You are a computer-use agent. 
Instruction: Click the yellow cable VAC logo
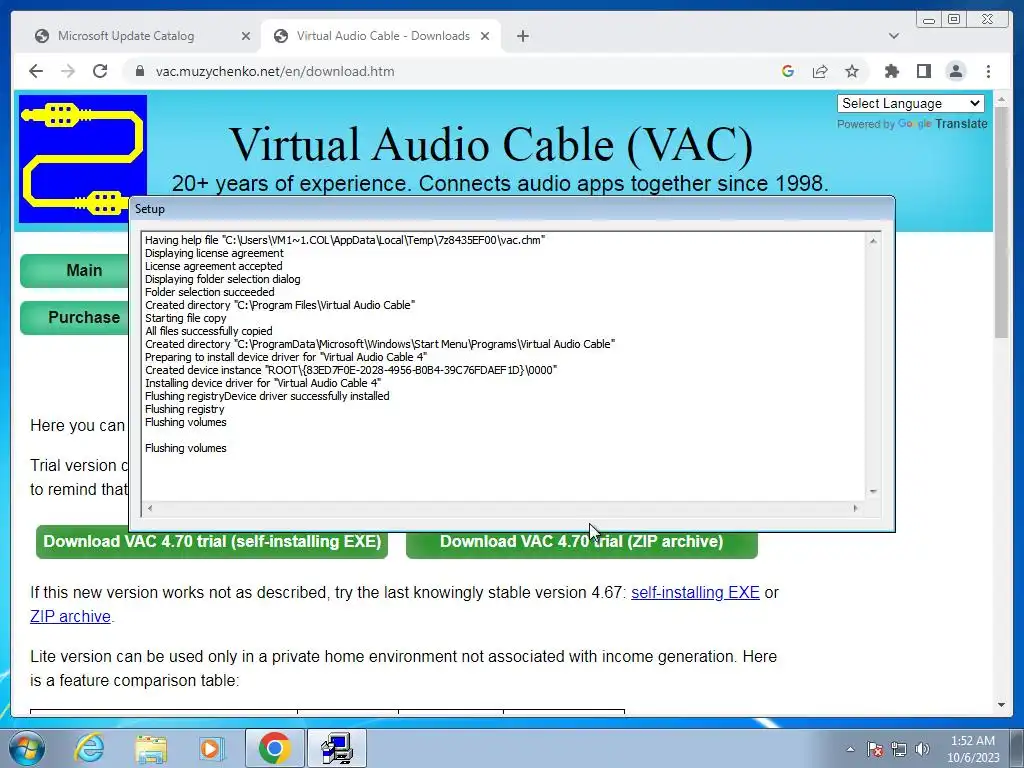(x=82, y=159)
